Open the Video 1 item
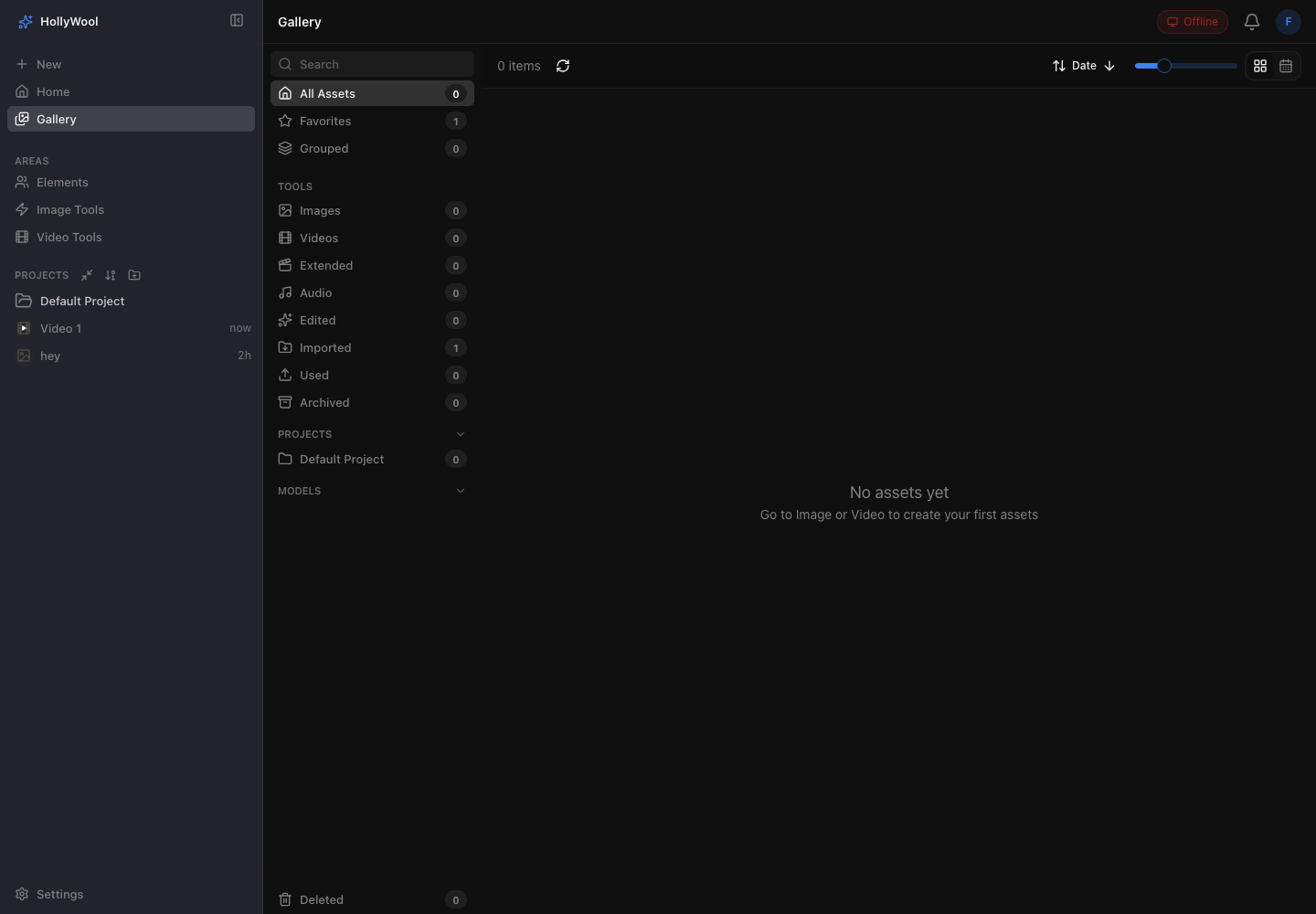Screen dimensions: 1316x914 click(x=131, y=328)
